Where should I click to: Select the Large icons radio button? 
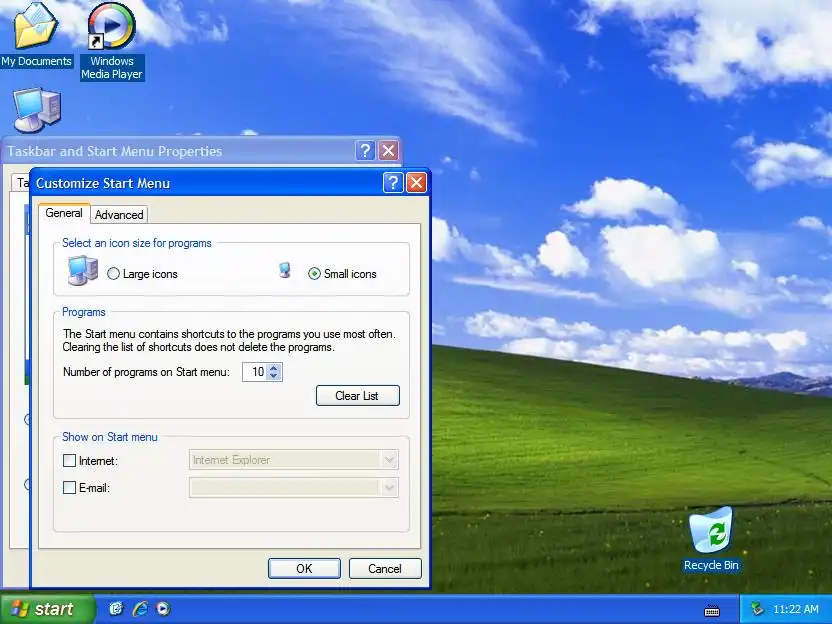click(x=113, y=274)
